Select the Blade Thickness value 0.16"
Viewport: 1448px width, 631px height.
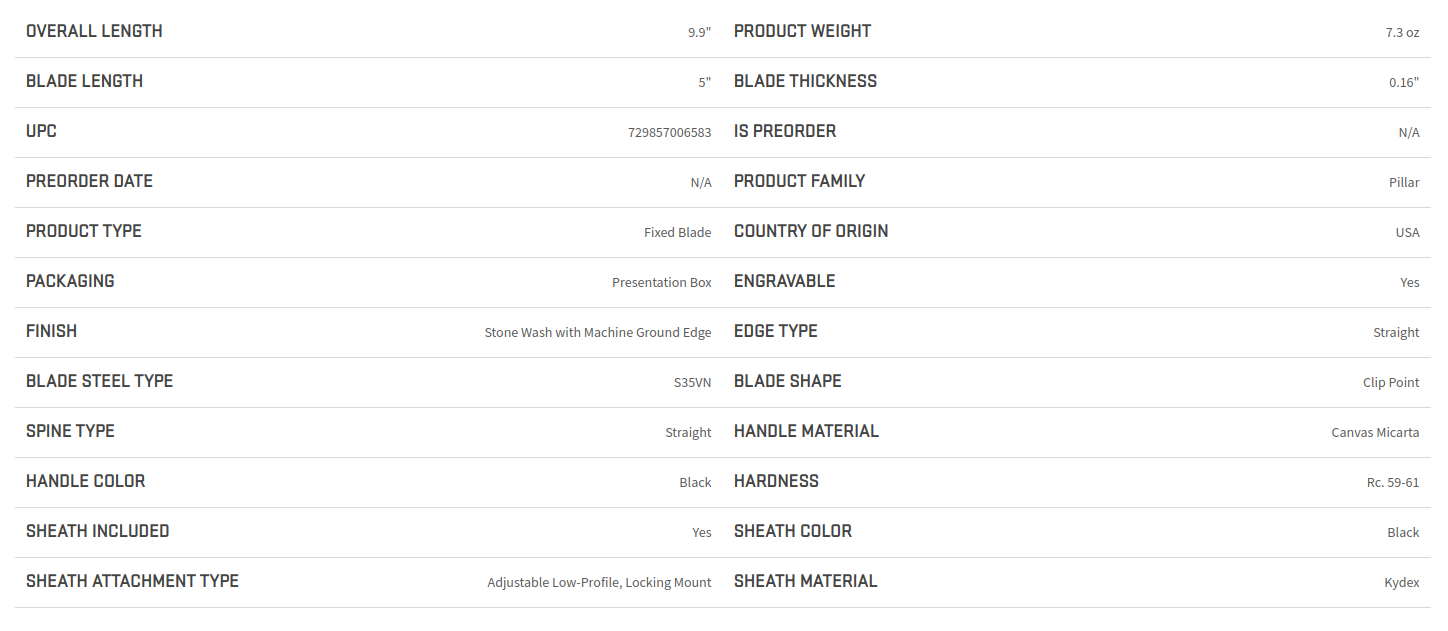tap(1404, 82)
